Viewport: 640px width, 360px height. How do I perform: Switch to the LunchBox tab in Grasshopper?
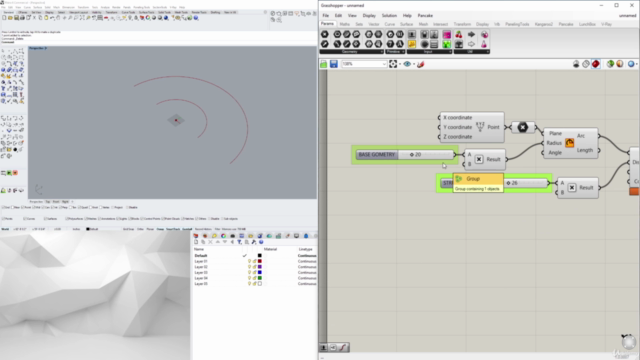[587, 24]
